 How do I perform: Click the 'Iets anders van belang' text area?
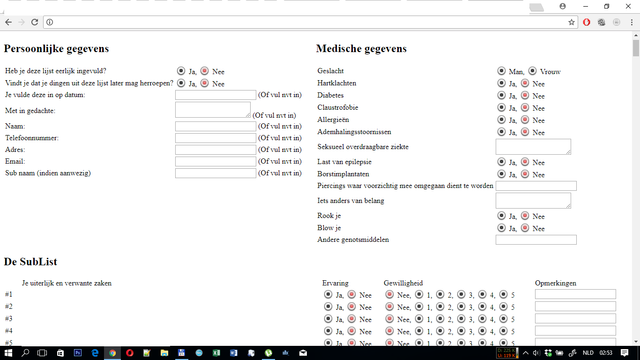point(533,200)
